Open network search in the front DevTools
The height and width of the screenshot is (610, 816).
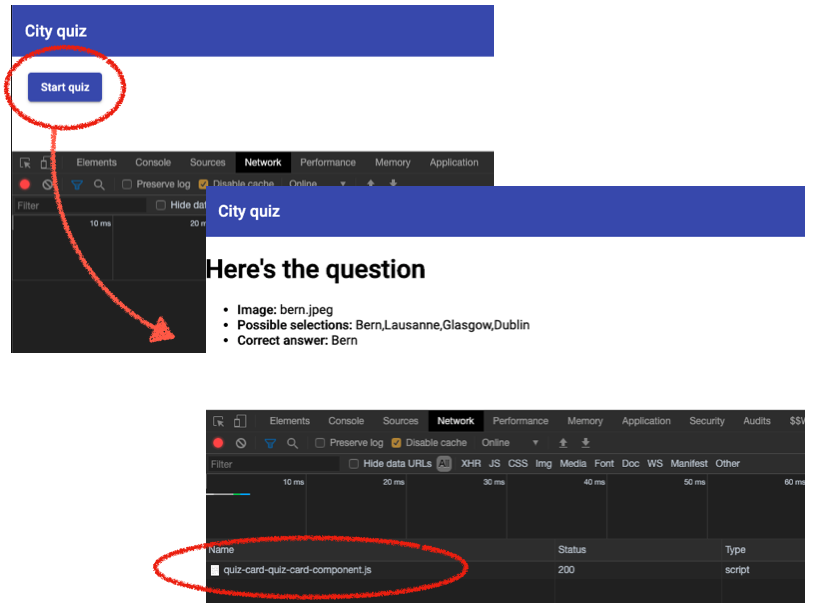pyautogui.click(x=292, y=443)
